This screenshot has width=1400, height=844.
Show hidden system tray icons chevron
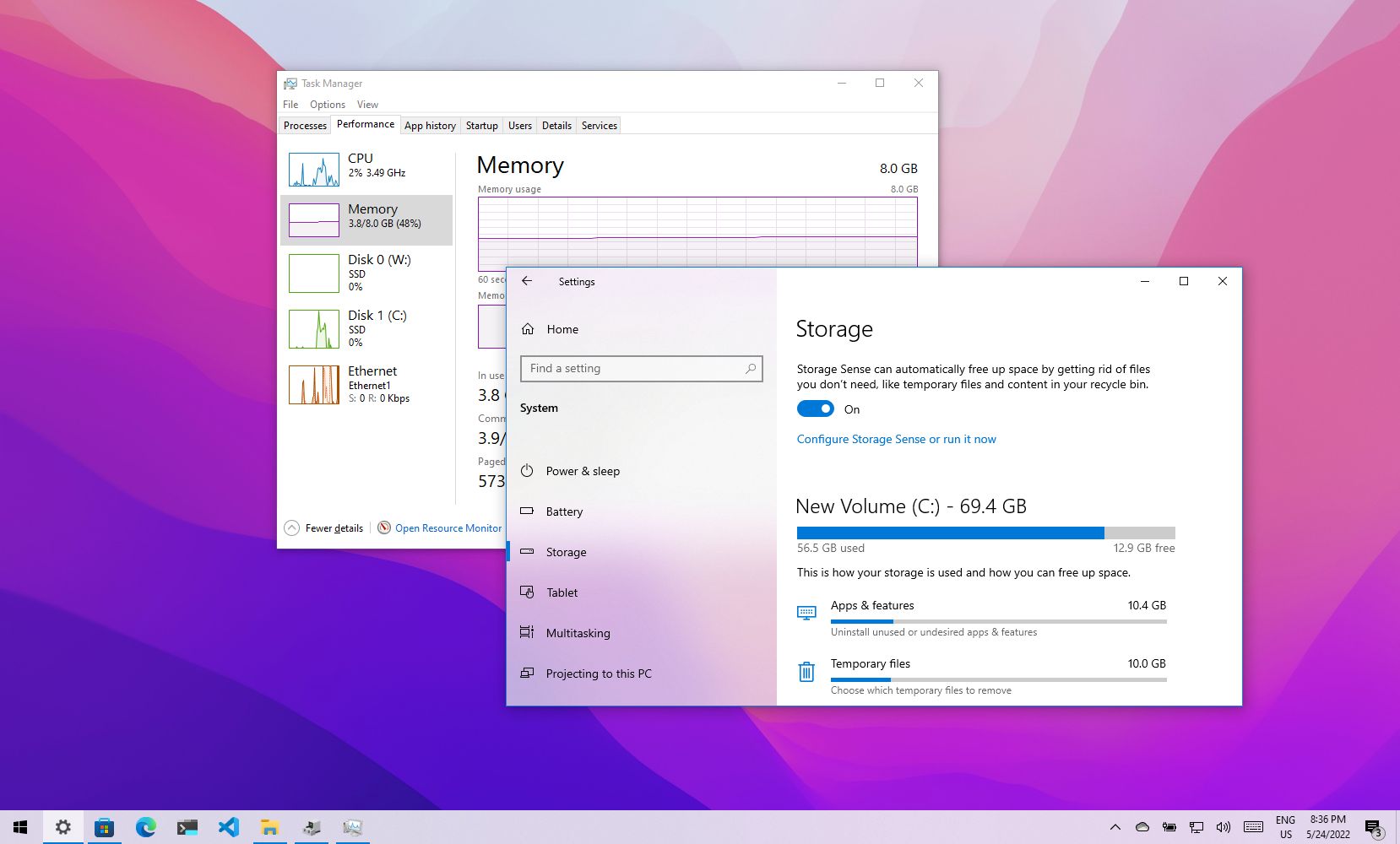coord(1115,827)
